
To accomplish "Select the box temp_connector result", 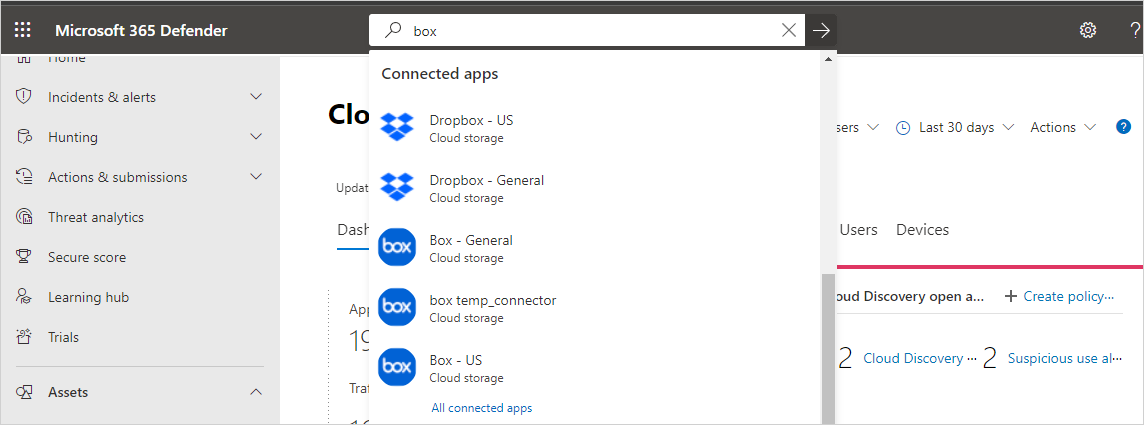I will (x=492, y=308).
